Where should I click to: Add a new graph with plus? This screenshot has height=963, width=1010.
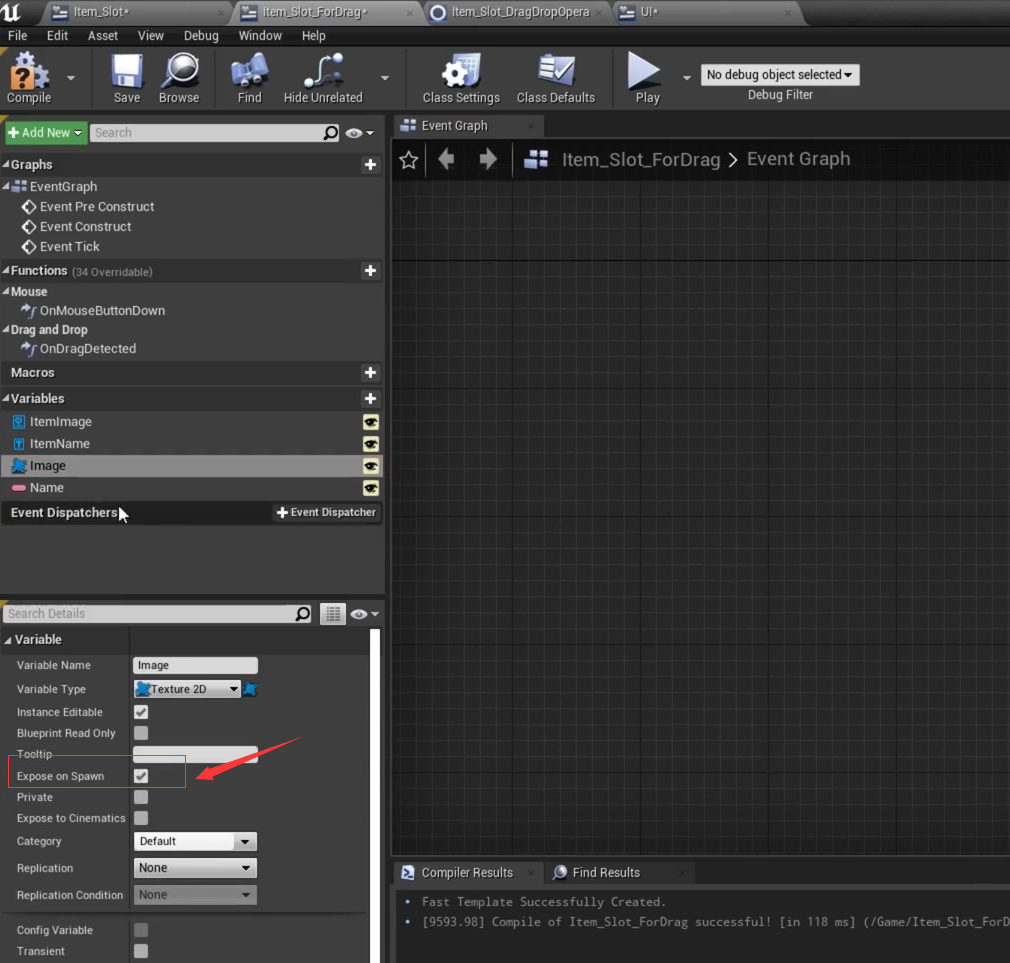click(x=370, y=165)
